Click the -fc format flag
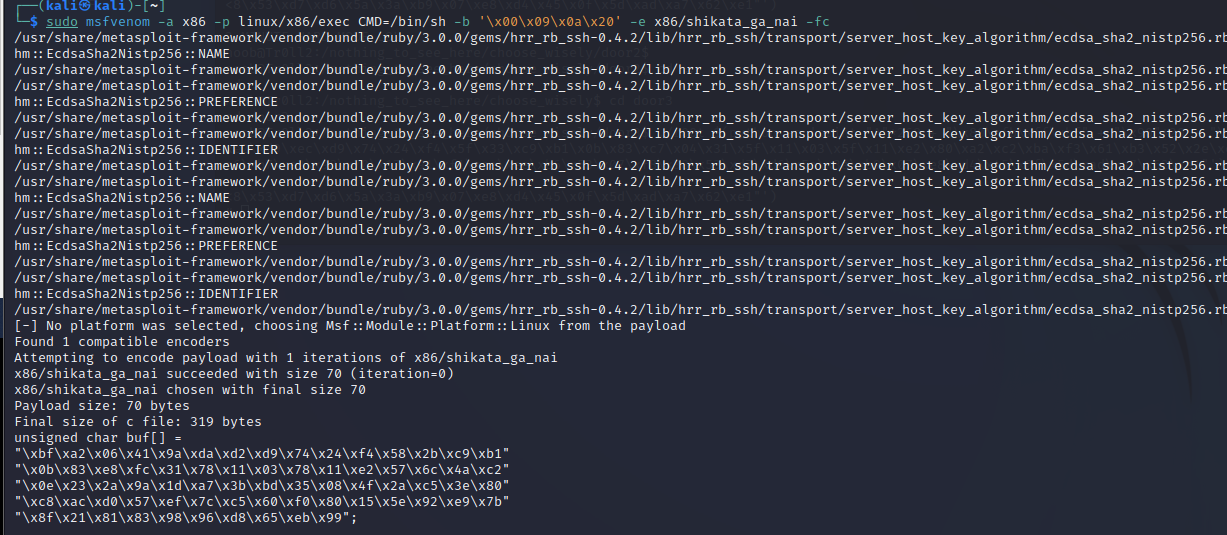This screenshot has height=535, width=1227. click(x=815, y=22)
